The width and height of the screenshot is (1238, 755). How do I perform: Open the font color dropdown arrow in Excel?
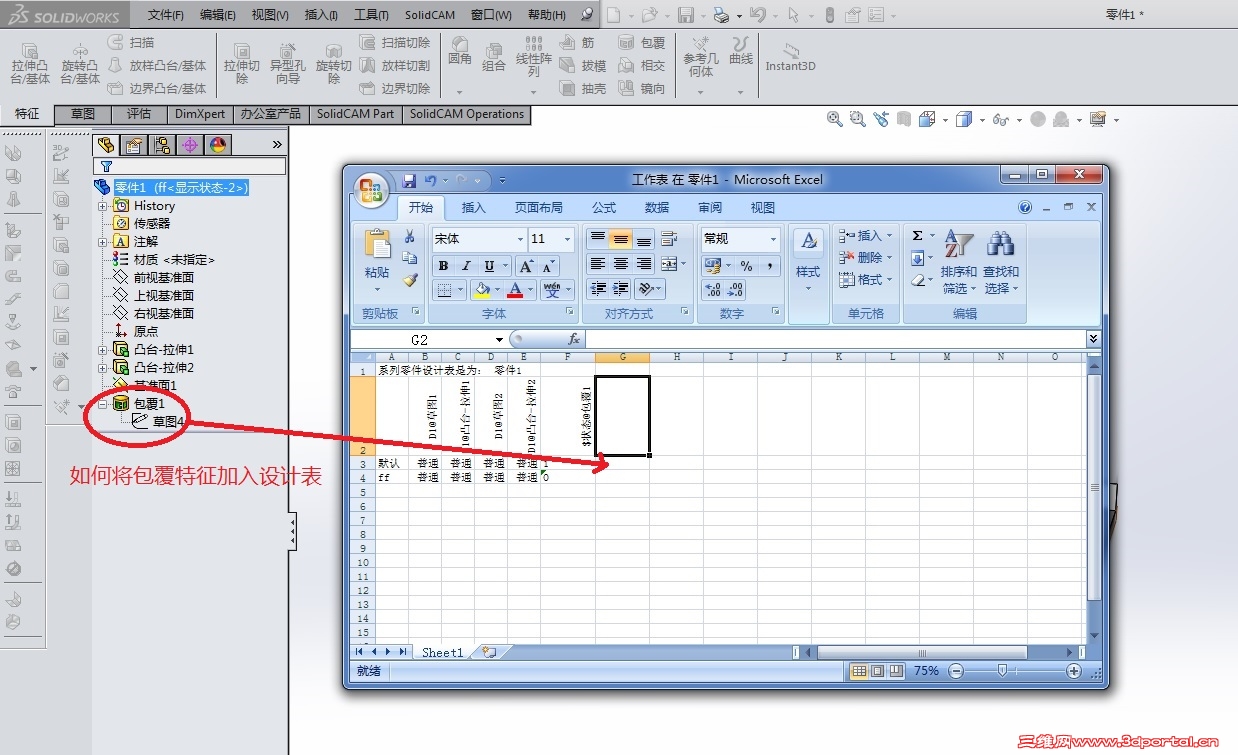coord(530,291)
